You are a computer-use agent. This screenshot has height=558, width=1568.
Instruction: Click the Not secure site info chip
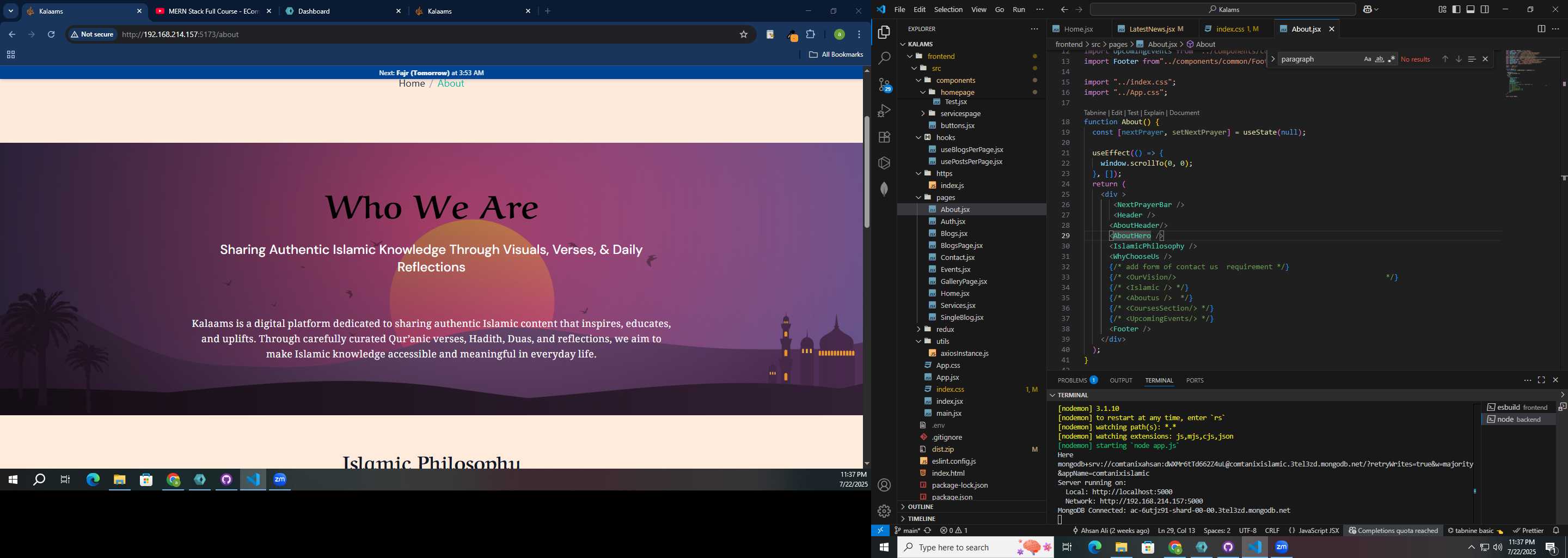tap(93, 35)
